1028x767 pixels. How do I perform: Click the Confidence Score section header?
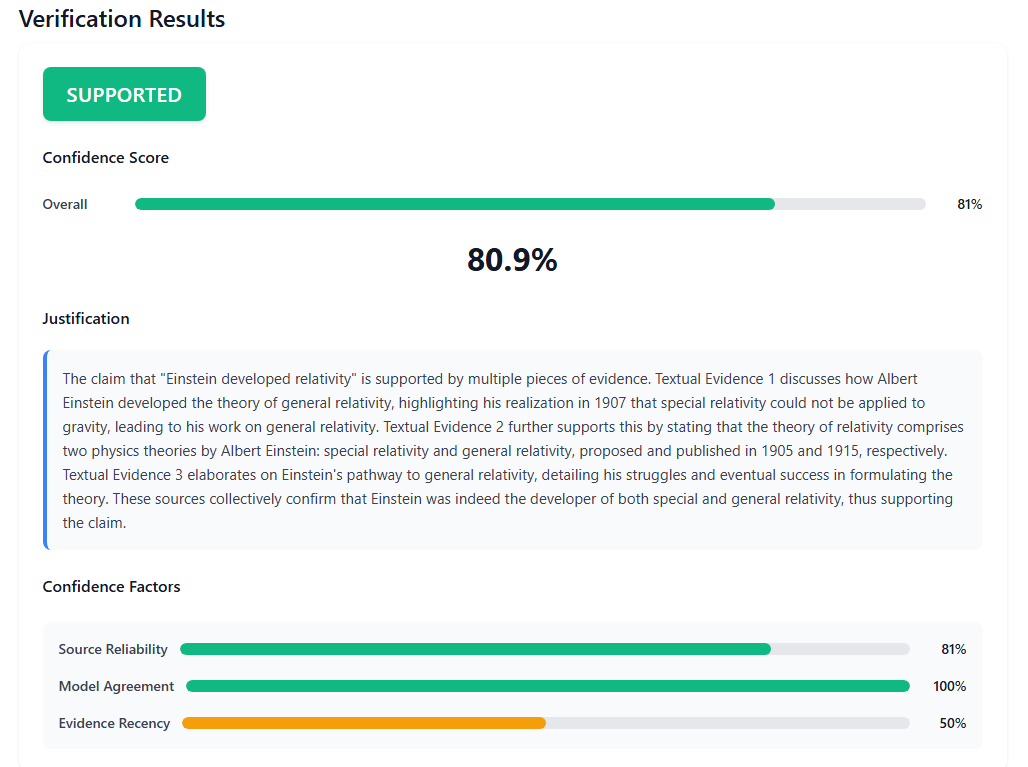tap(105, 158)
